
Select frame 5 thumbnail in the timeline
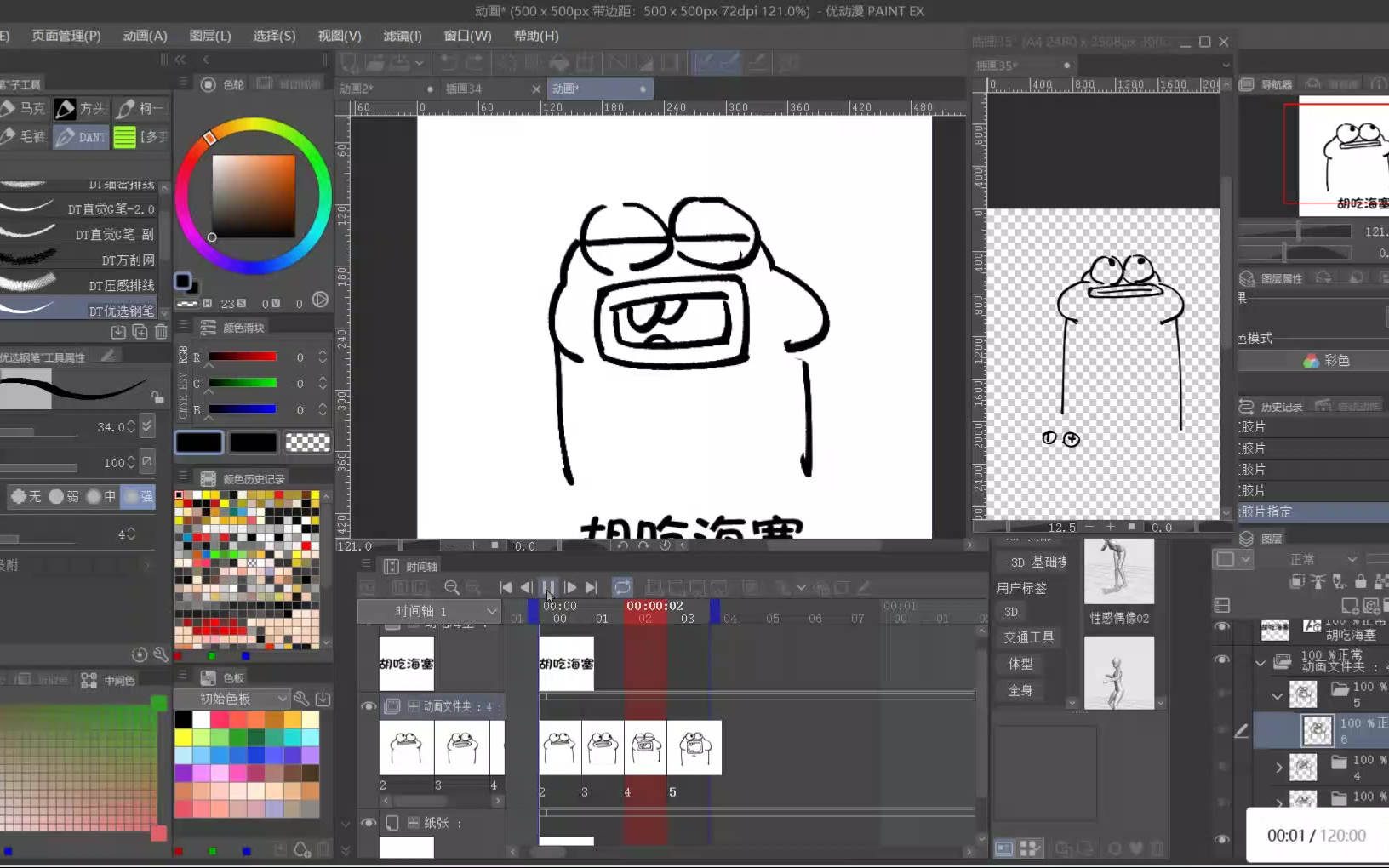(x=694, y=747)
